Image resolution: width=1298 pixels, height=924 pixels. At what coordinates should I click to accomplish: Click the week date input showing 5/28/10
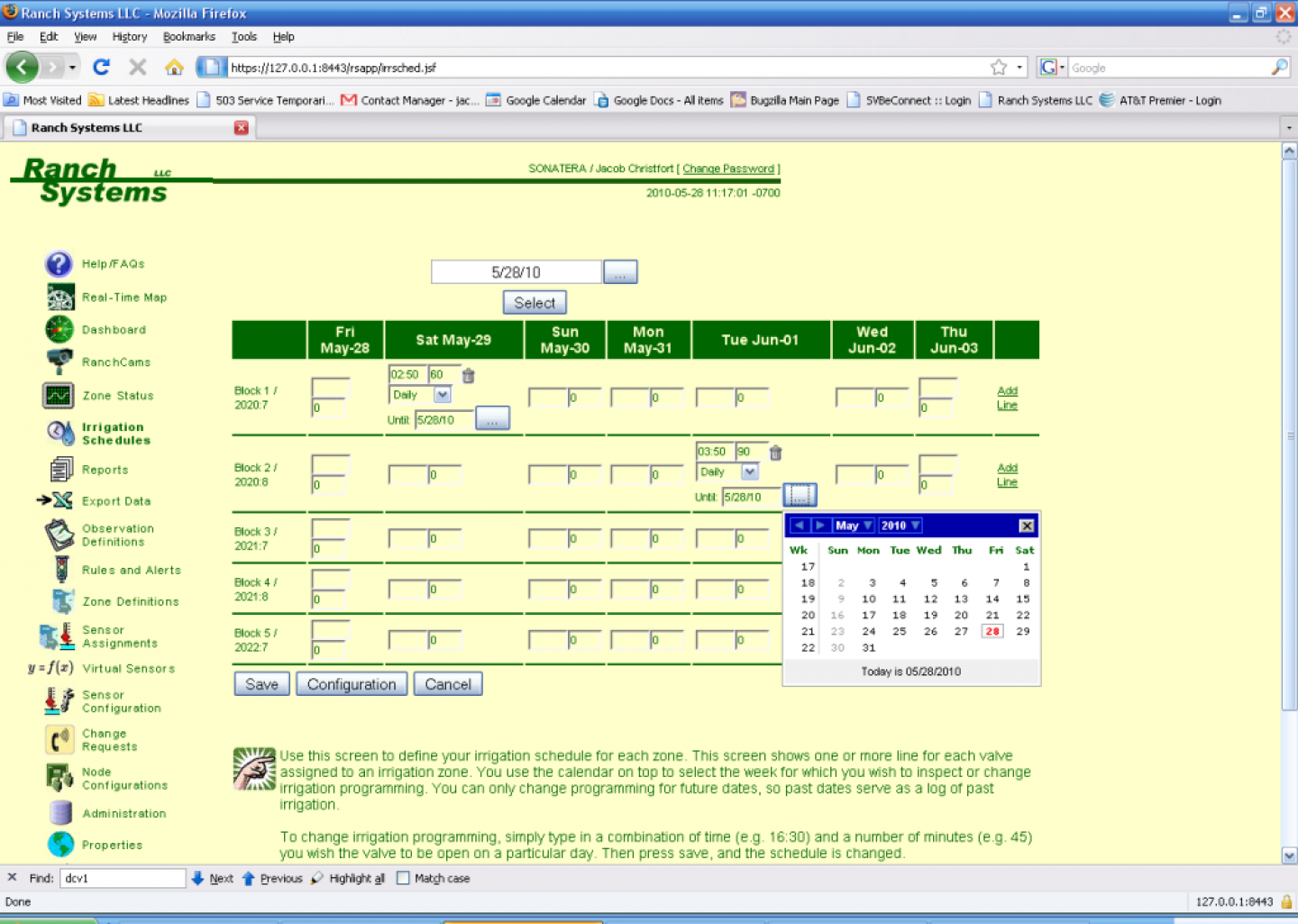click(516, 270)
